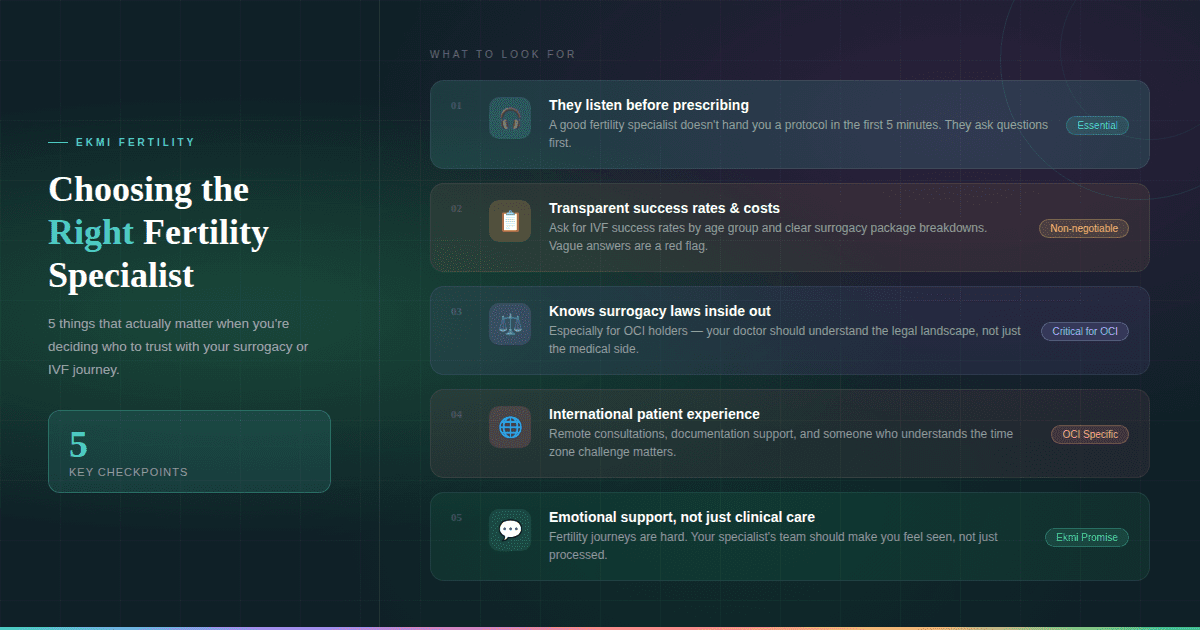Click the speech bubble icon for Emotional support
The image size is (1200, 630).
(x=510, y=530)
